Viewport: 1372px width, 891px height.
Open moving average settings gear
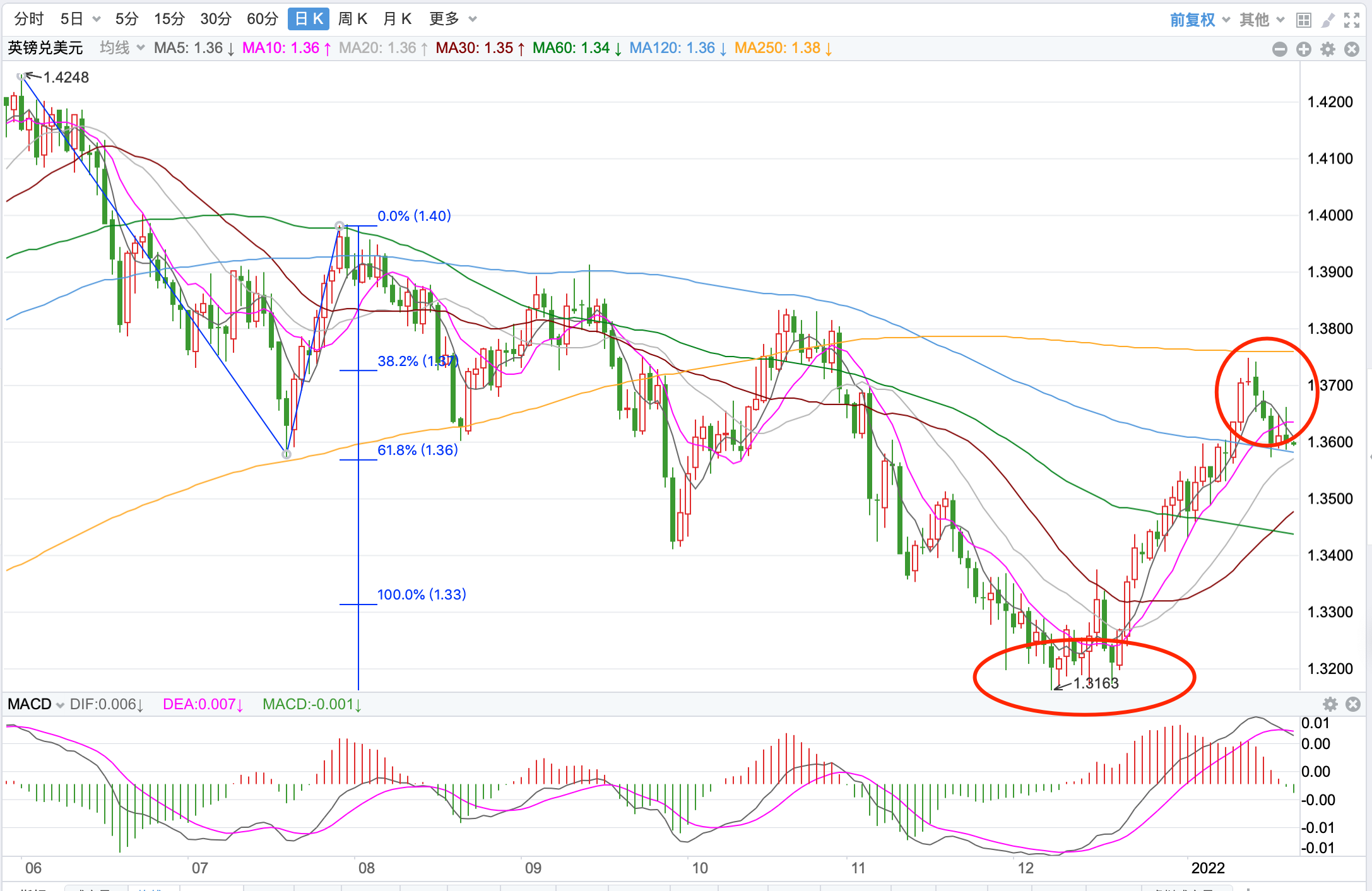point(1328,49)
